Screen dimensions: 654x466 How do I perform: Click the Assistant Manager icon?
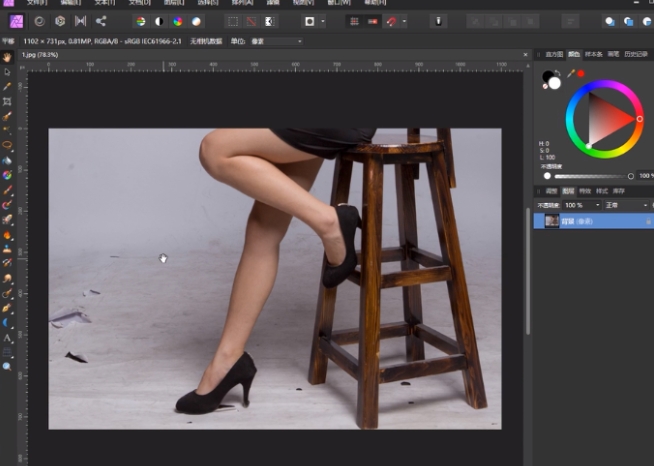coord(438,22)
